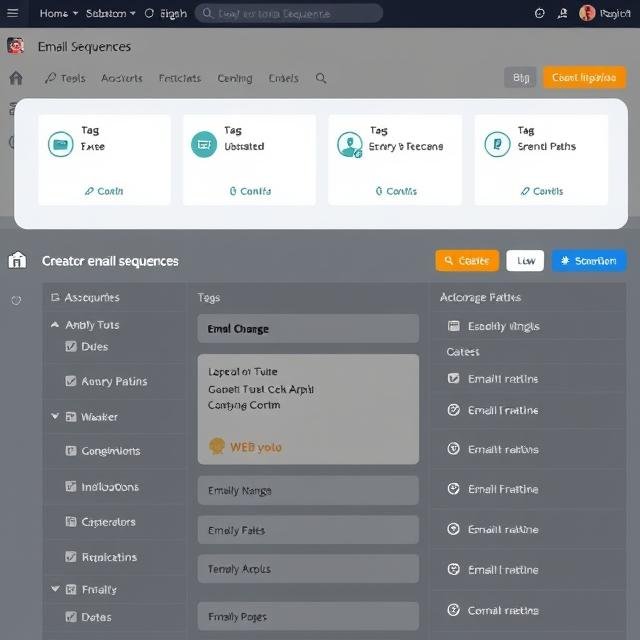Screen dimensions: 640x640
Task: Open the hamburger menu in top bar
Action: click(13, 13)
